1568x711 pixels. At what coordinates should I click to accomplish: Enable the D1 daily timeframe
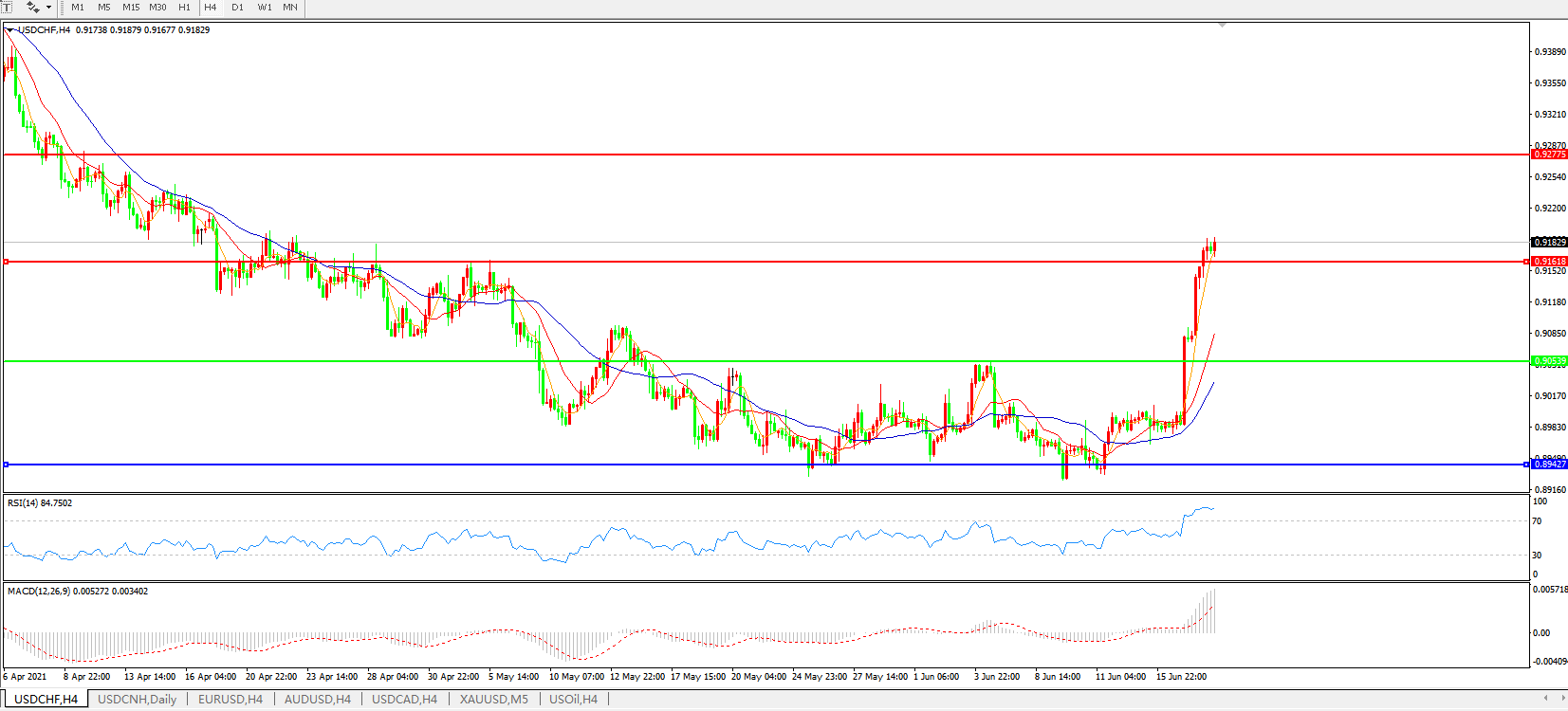(237, 8)
